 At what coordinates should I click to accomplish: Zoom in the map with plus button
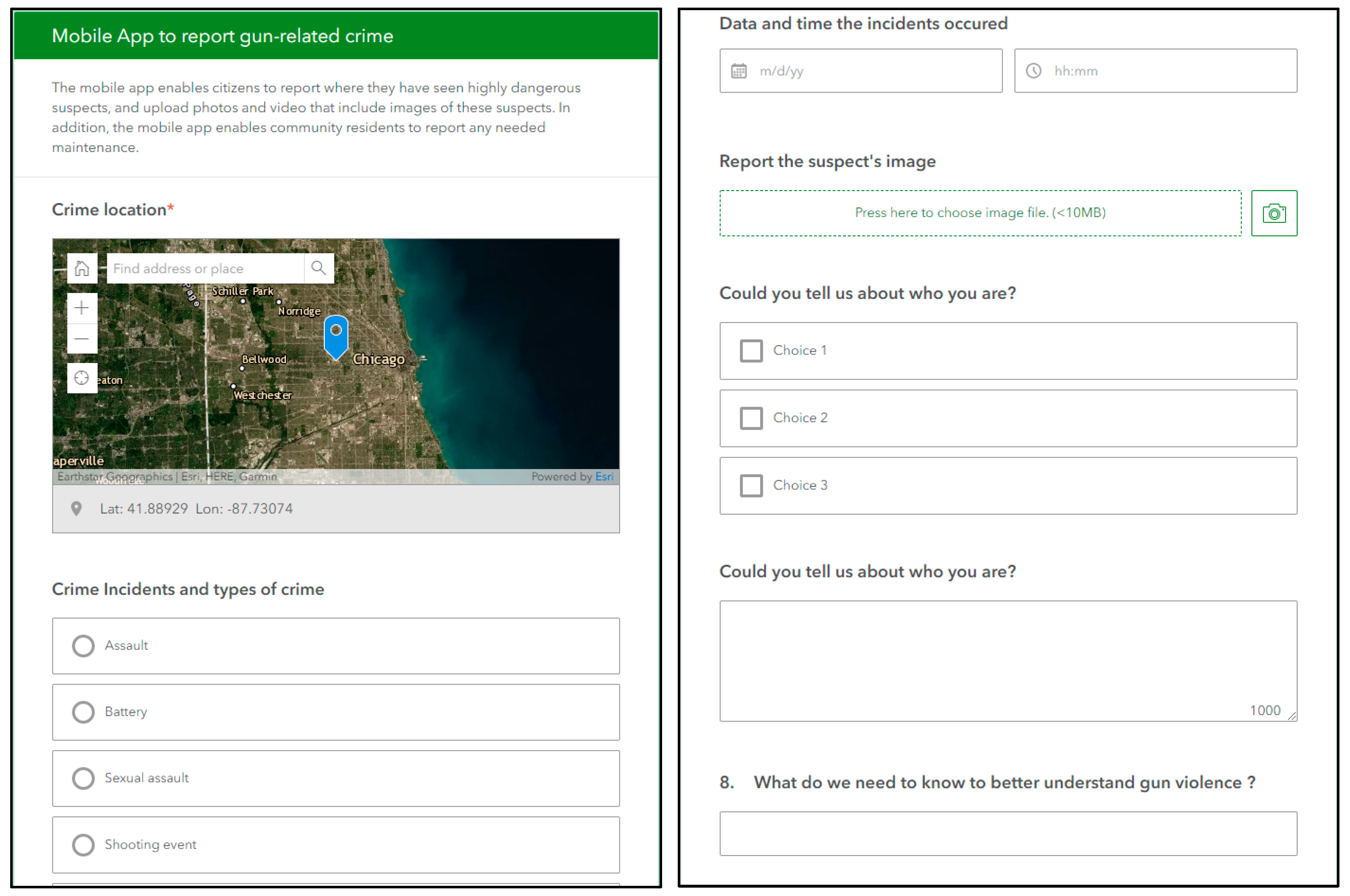[x=82, y=308]
